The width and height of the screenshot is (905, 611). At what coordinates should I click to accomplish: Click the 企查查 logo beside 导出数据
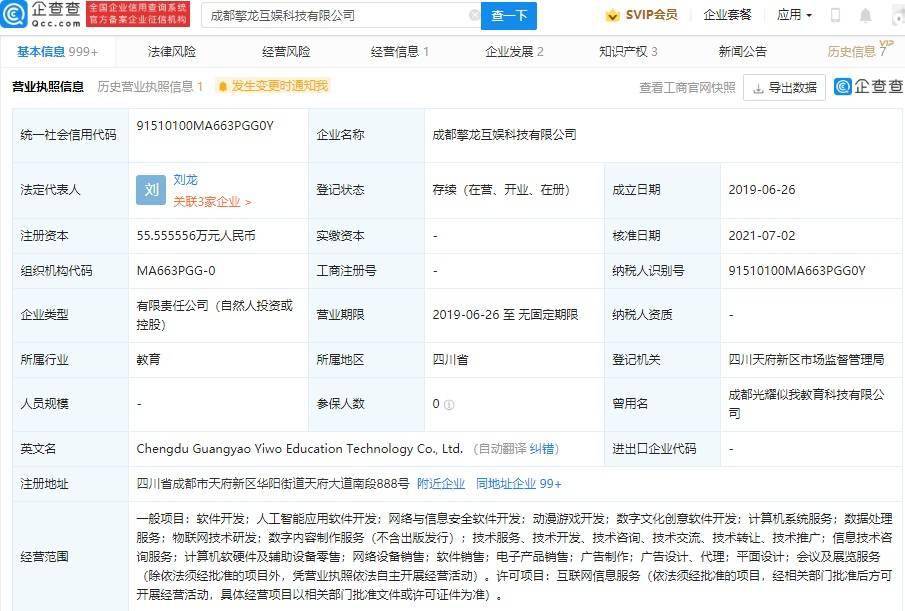(869, 87)
